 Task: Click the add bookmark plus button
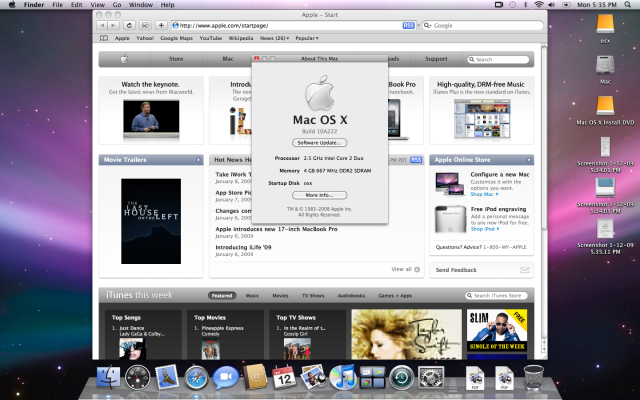coord(161,25)
